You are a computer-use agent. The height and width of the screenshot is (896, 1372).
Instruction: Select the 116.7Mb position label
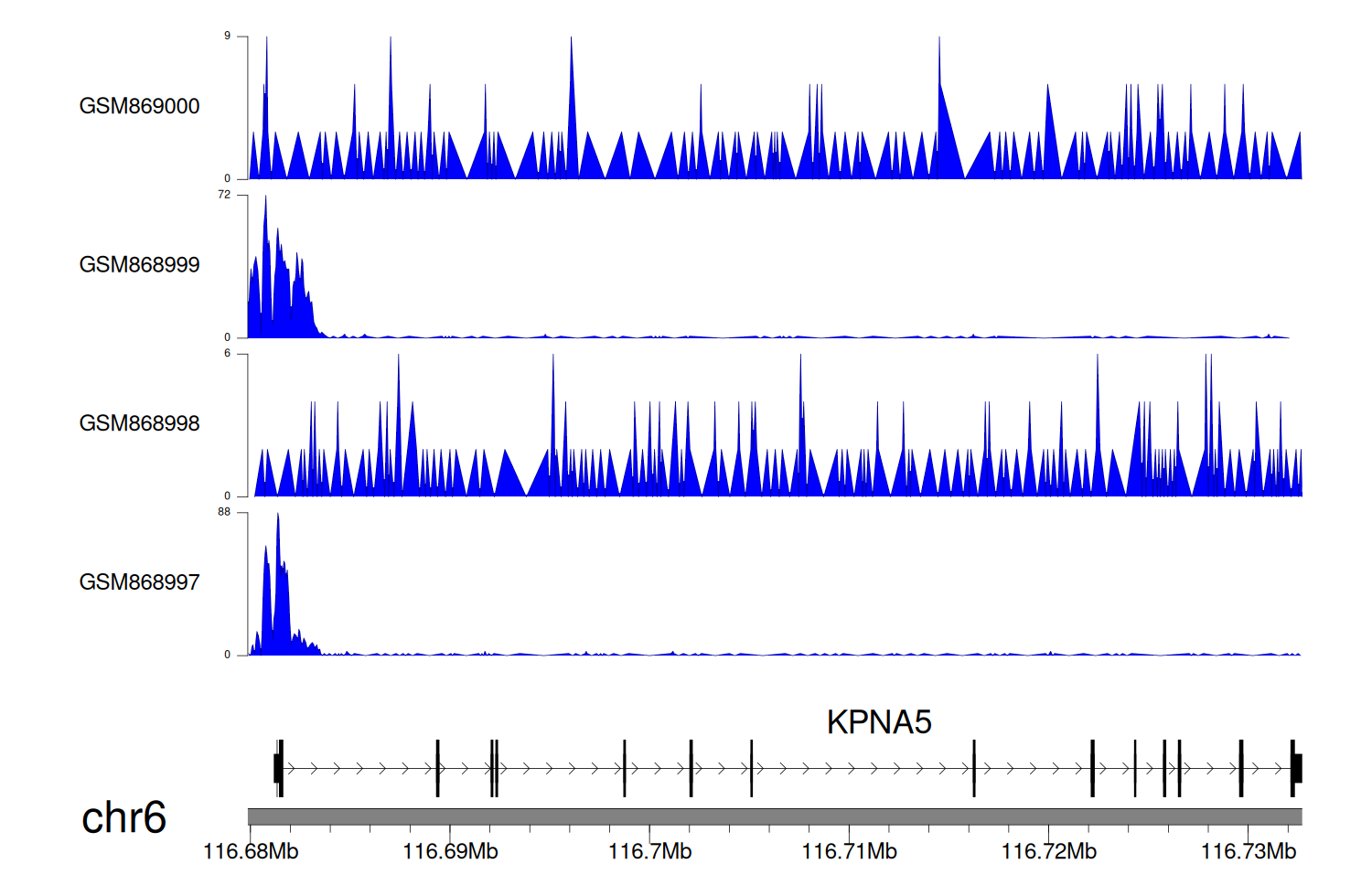click(x=649, y=852)
